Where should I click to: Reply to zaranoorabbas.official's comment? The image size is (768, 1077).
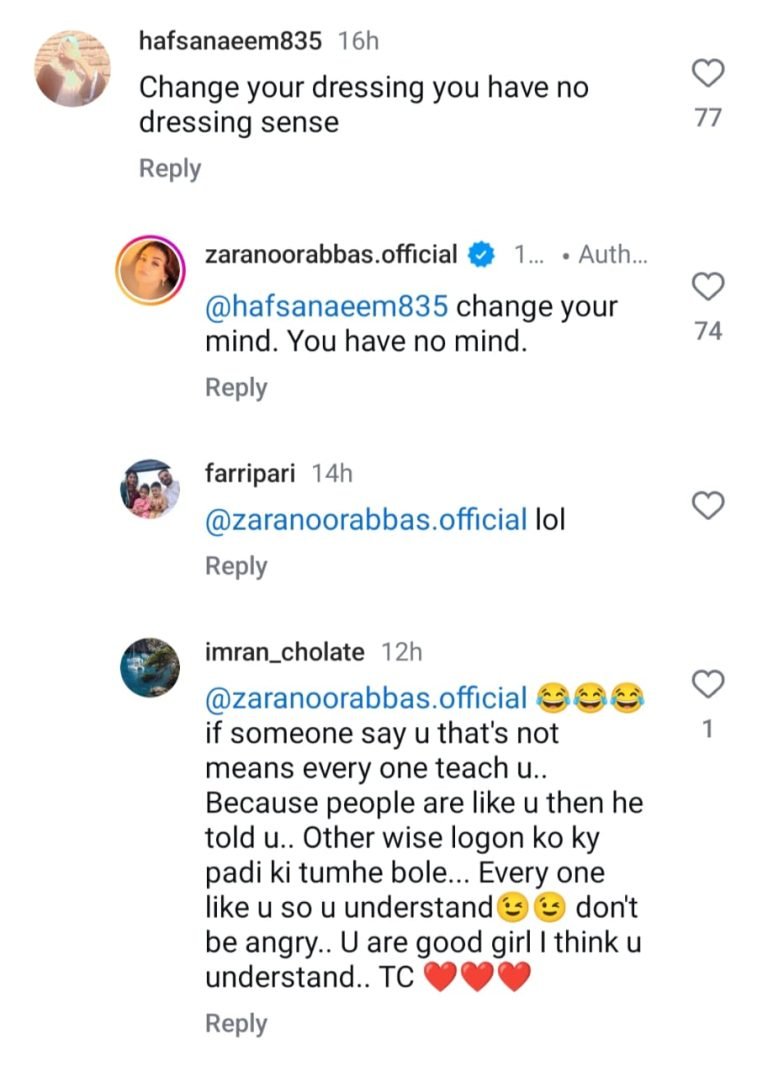236,388
